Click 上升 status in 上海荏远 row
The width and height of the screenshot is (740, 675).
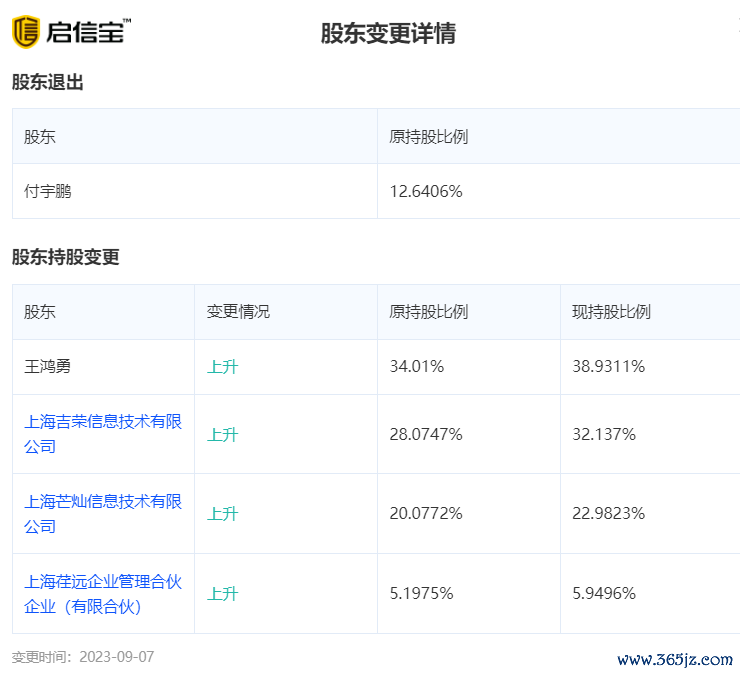tap(222, 593)
